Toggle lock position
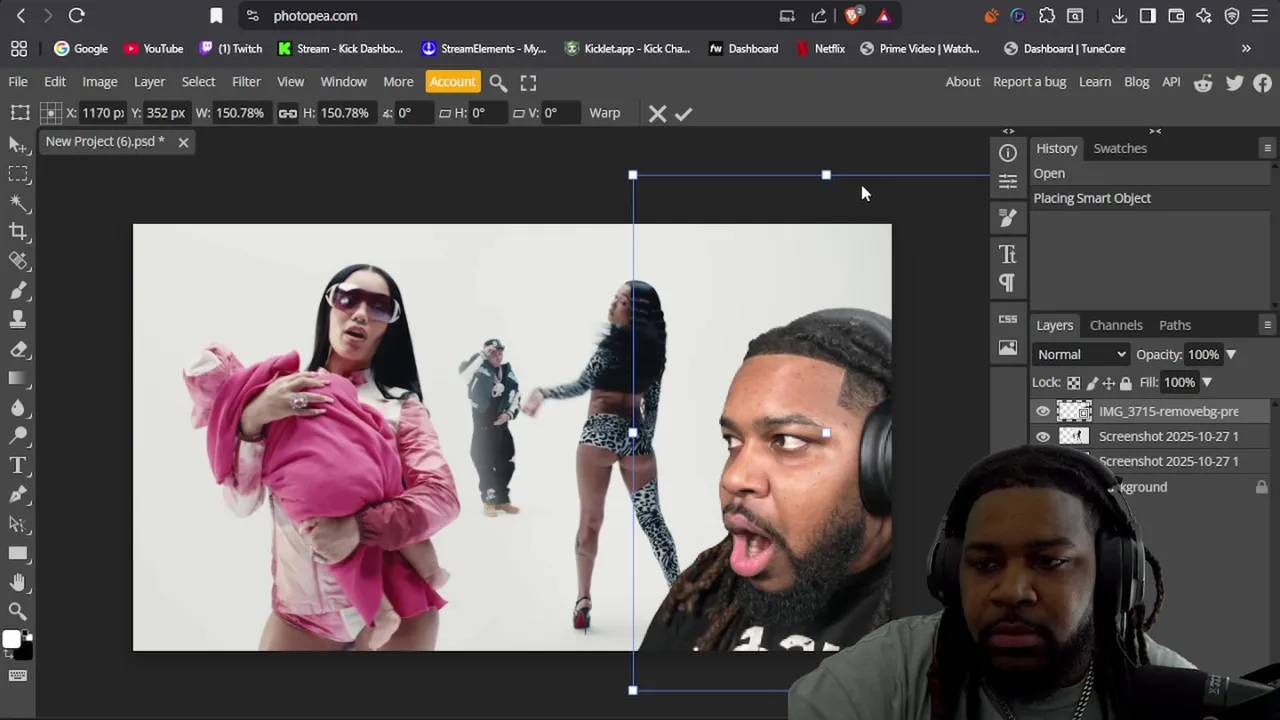The width and height of the screenshot is (1280, 720). pos(1108,383)
